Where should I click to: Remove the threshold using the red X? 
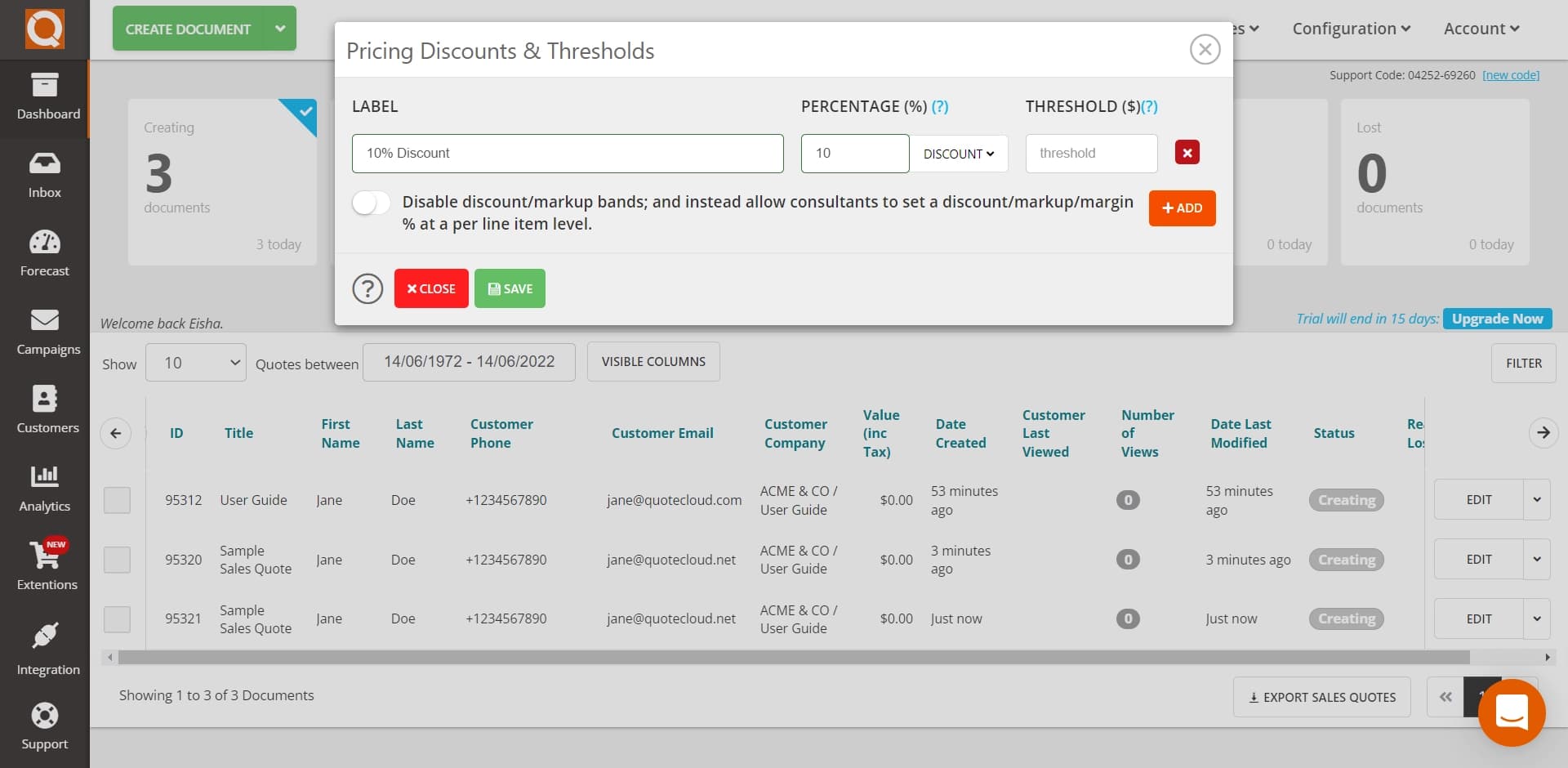(x=1187, y=152)
